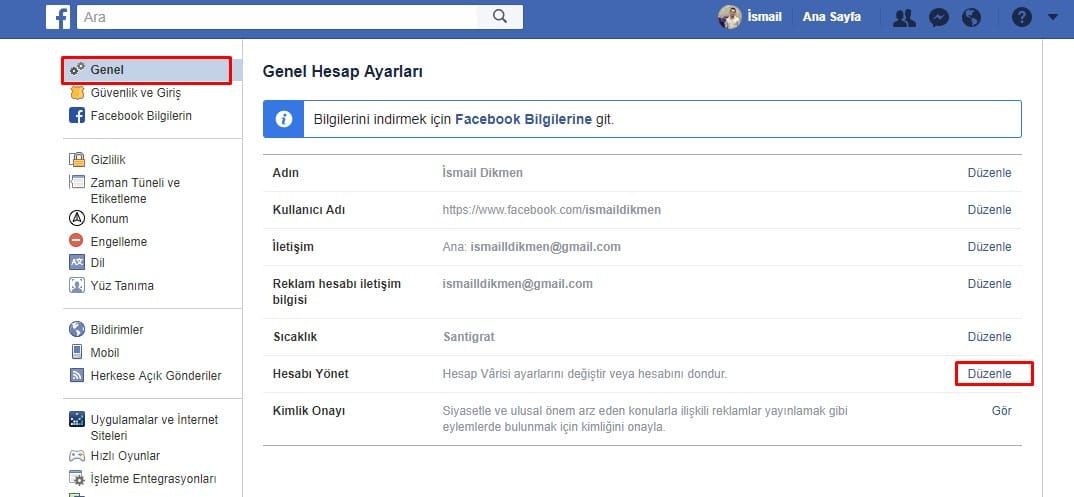This screenshot has height=497, width=1074.
Task: Type in the Ara search field
Action: click(280, 17)
